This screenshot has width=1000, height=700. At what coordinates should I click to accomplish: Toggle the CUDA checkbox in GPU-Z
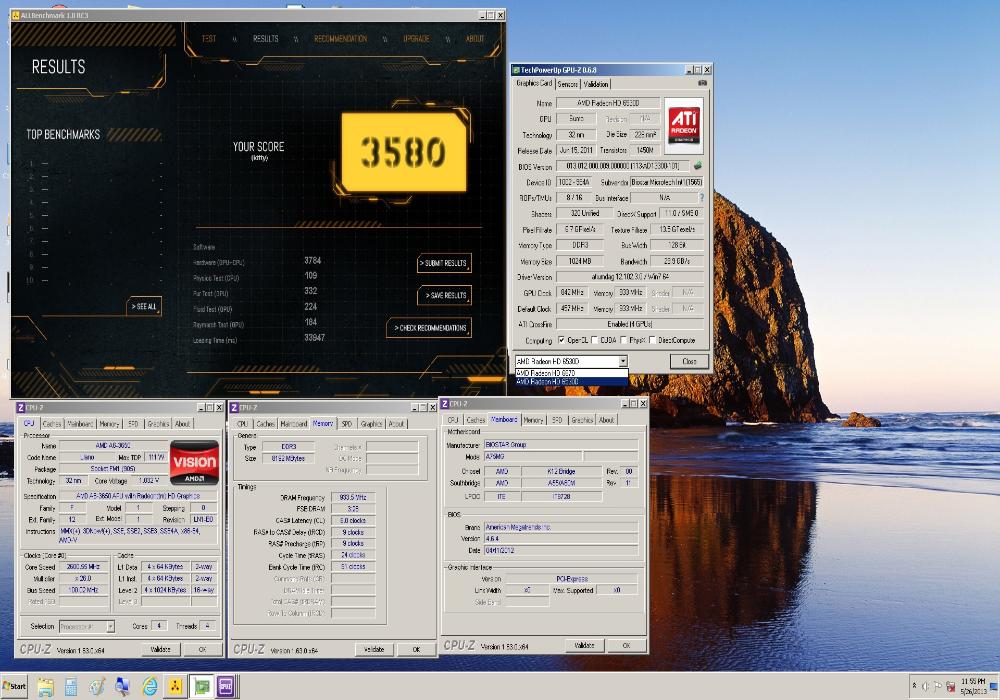(x=594, y=340)
